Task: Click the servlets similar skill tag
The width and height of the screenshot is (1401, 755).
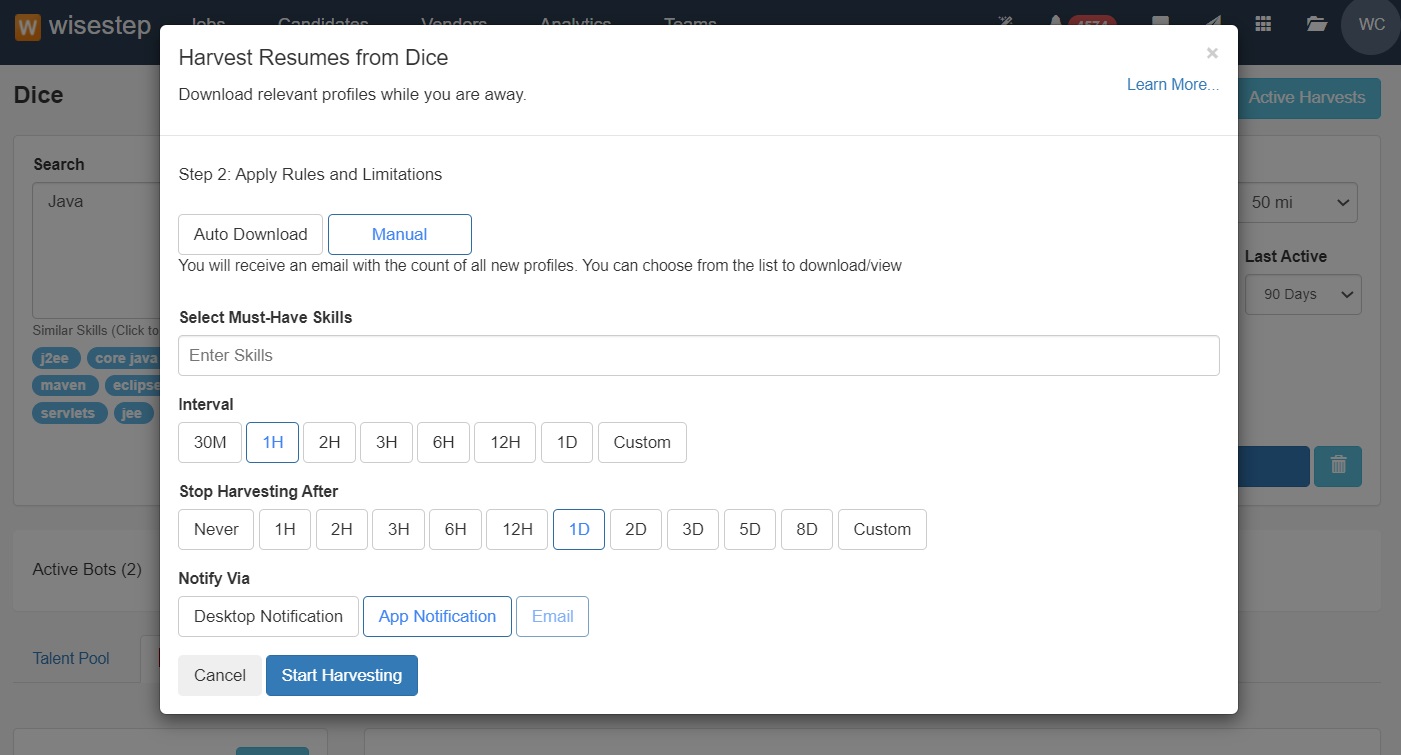Action: click(x=69, y=413)
